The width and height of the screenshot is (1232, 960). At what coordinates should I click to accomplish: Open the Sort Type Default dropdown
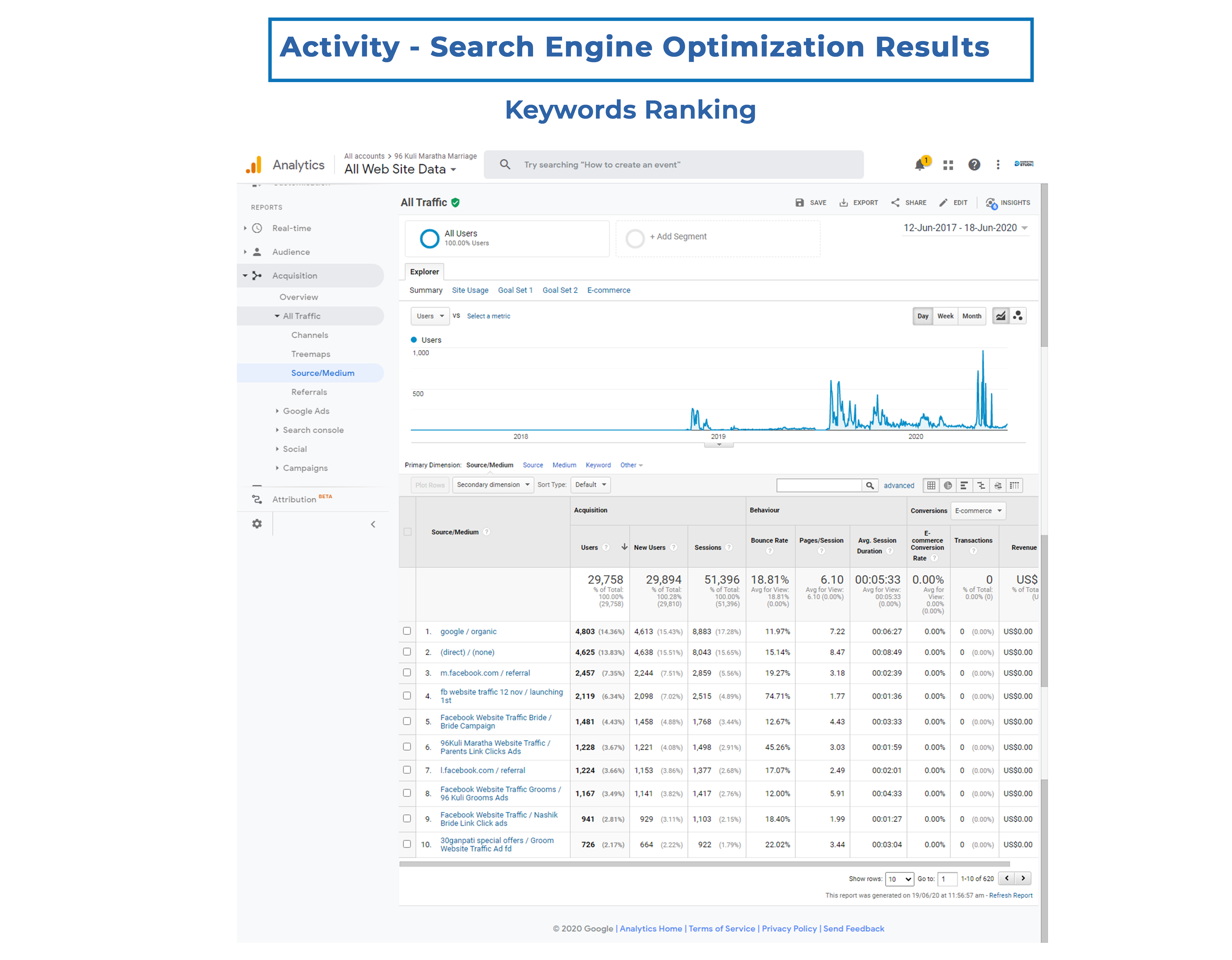point(591,485)
